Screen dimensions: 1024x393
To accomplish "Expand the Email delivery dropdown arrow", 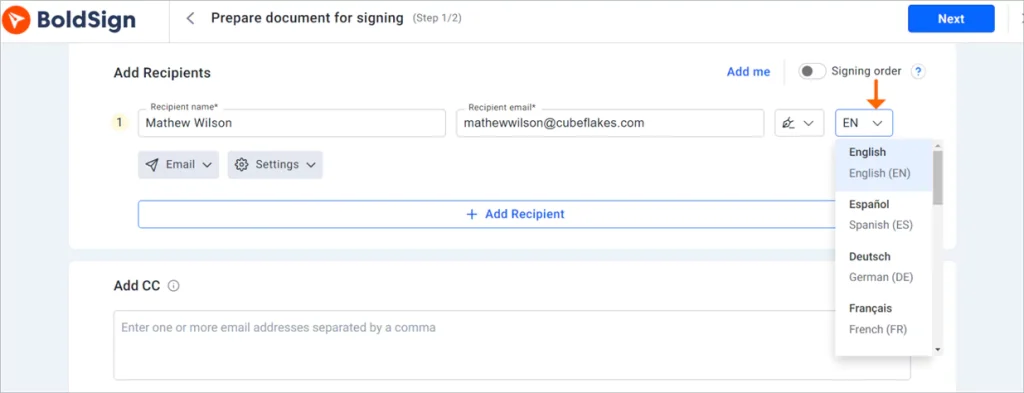I will pyautogui.click(x=207, y=165).
